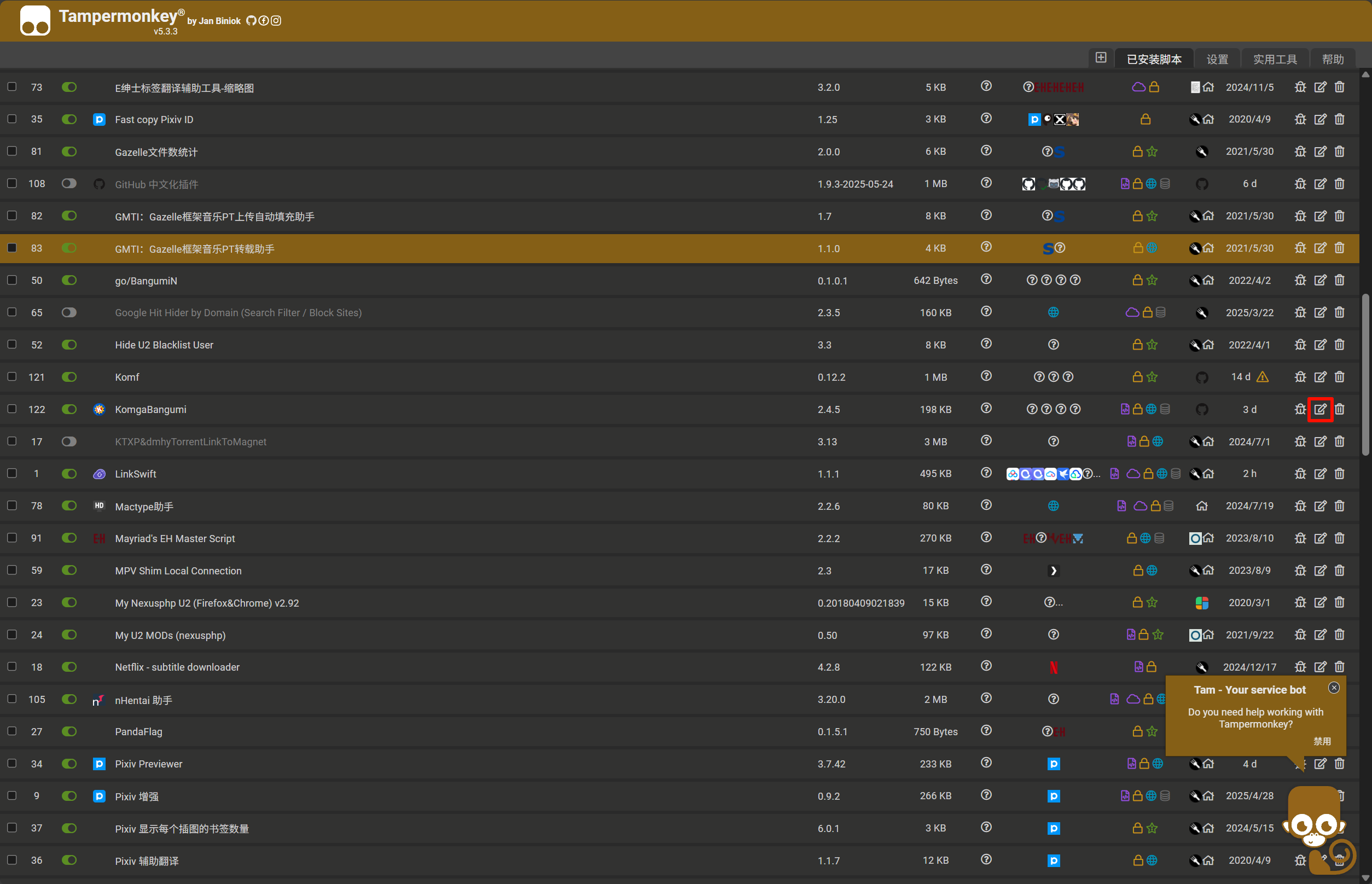Open editor icon for LinkSwift script
Image resolution: width=1372 pixels, height=884 pixels.
click(1321, 474)
